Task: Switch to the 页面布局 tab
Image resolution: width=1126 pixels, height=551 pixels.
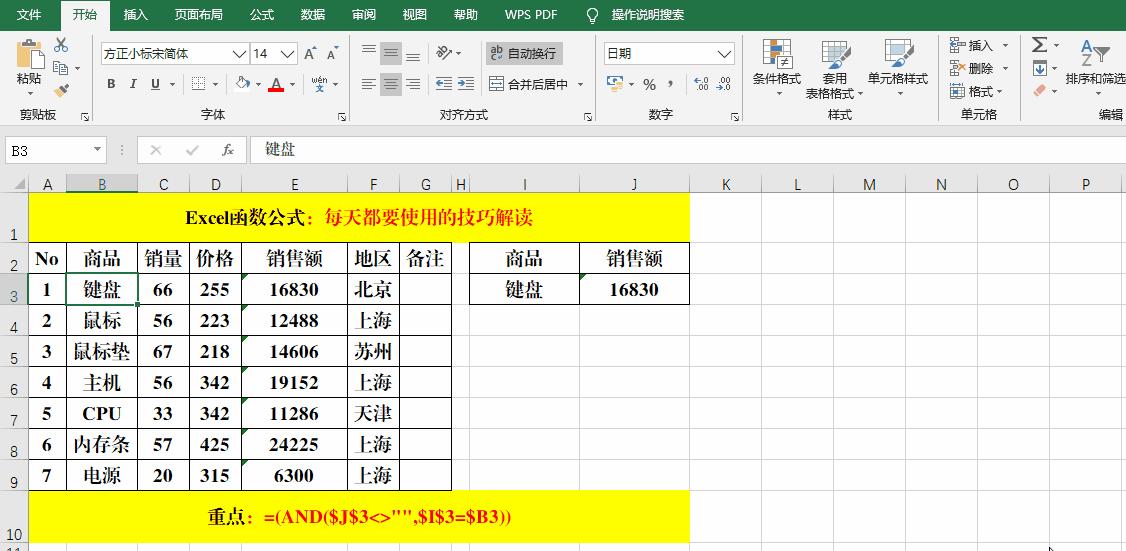Action: [198, 14]
